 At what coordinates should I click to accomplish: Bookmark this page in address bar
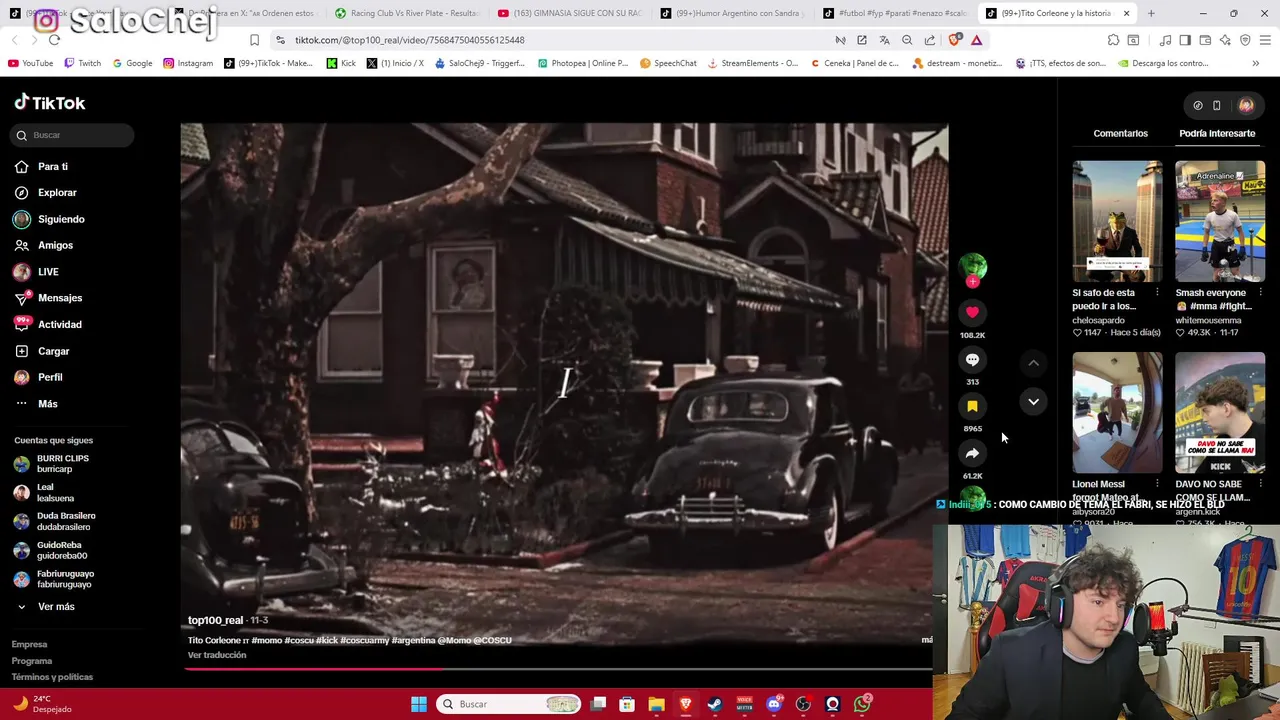click(x=254, y=40)
